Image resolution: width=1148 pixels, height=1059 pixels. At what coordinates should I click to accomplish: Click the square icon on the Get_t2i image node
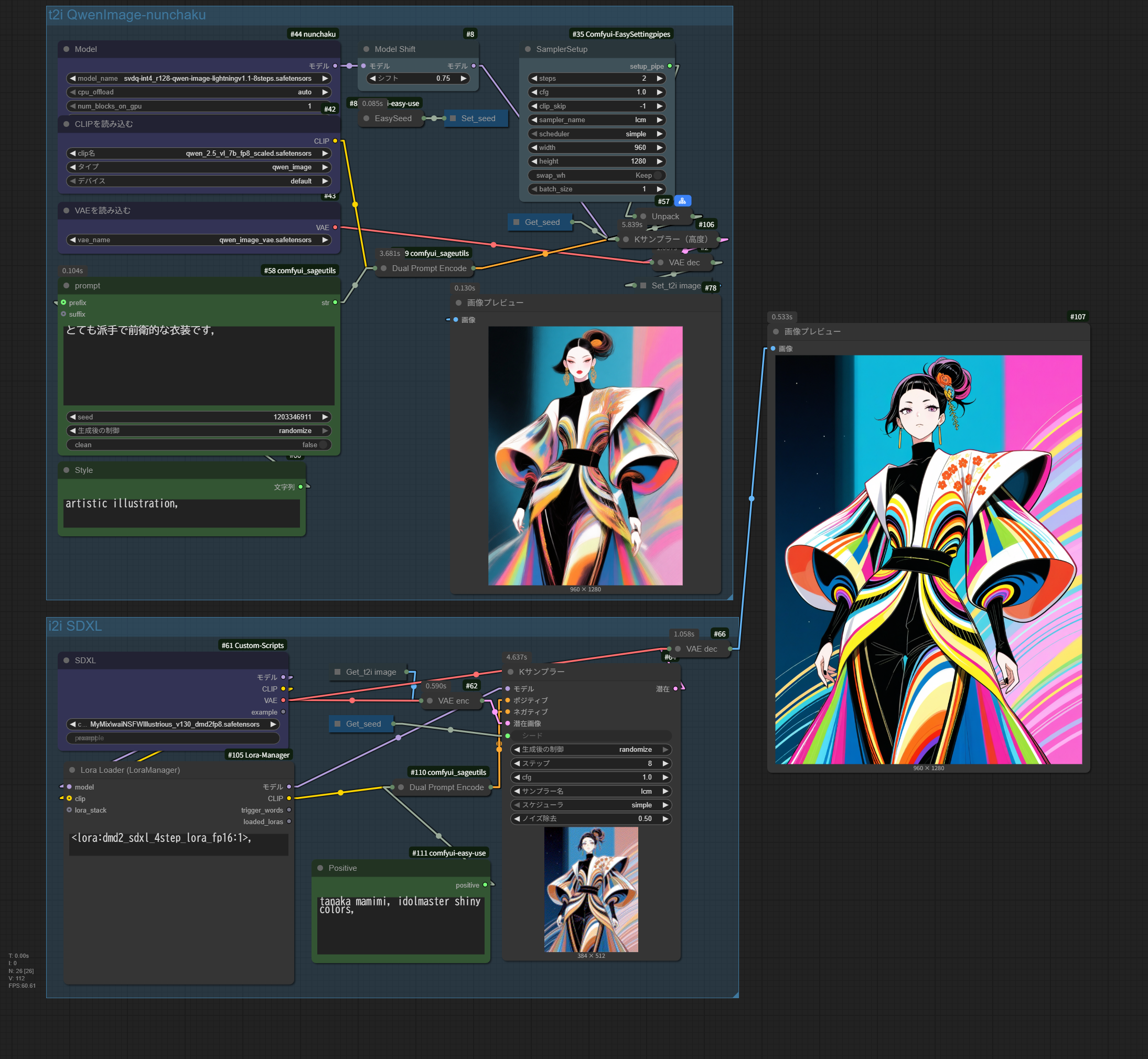tap(338, 672)
